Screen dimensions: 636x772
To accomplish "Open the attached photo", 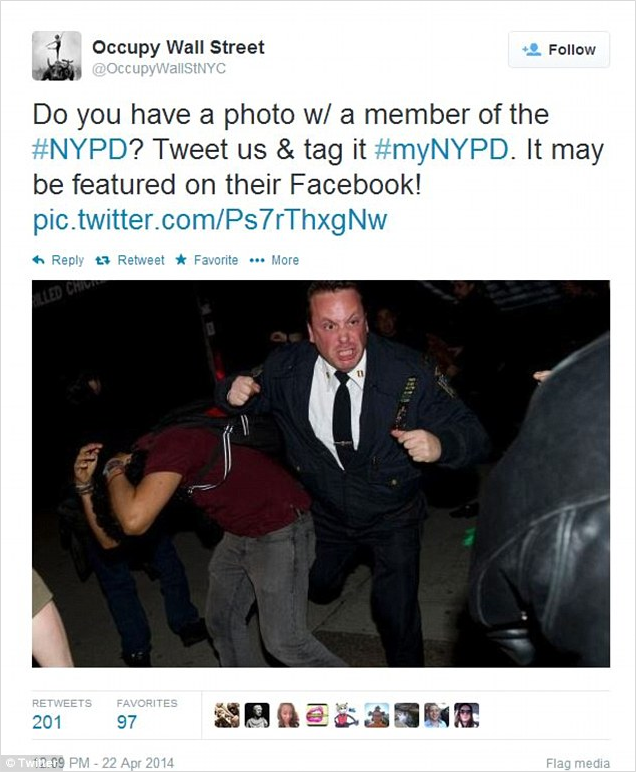I will point(320,473).
